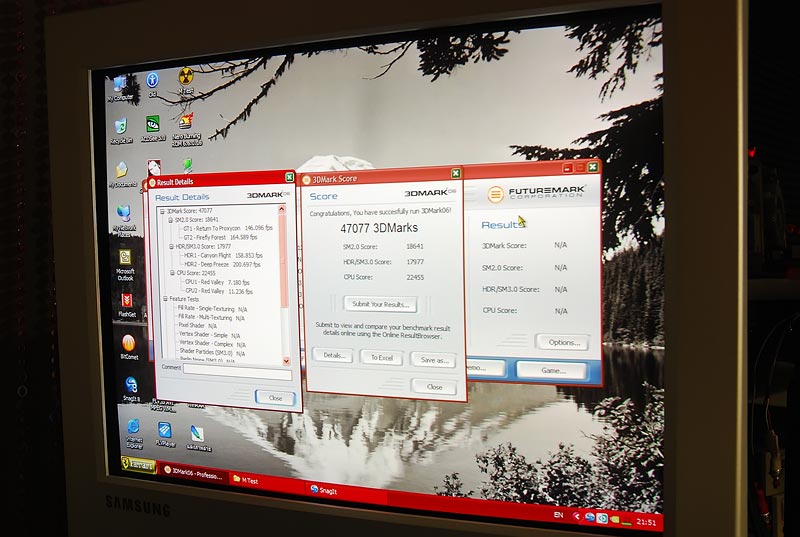
Task: Select CPU1 - Red Valley row
Action: (x=217, y=282)
